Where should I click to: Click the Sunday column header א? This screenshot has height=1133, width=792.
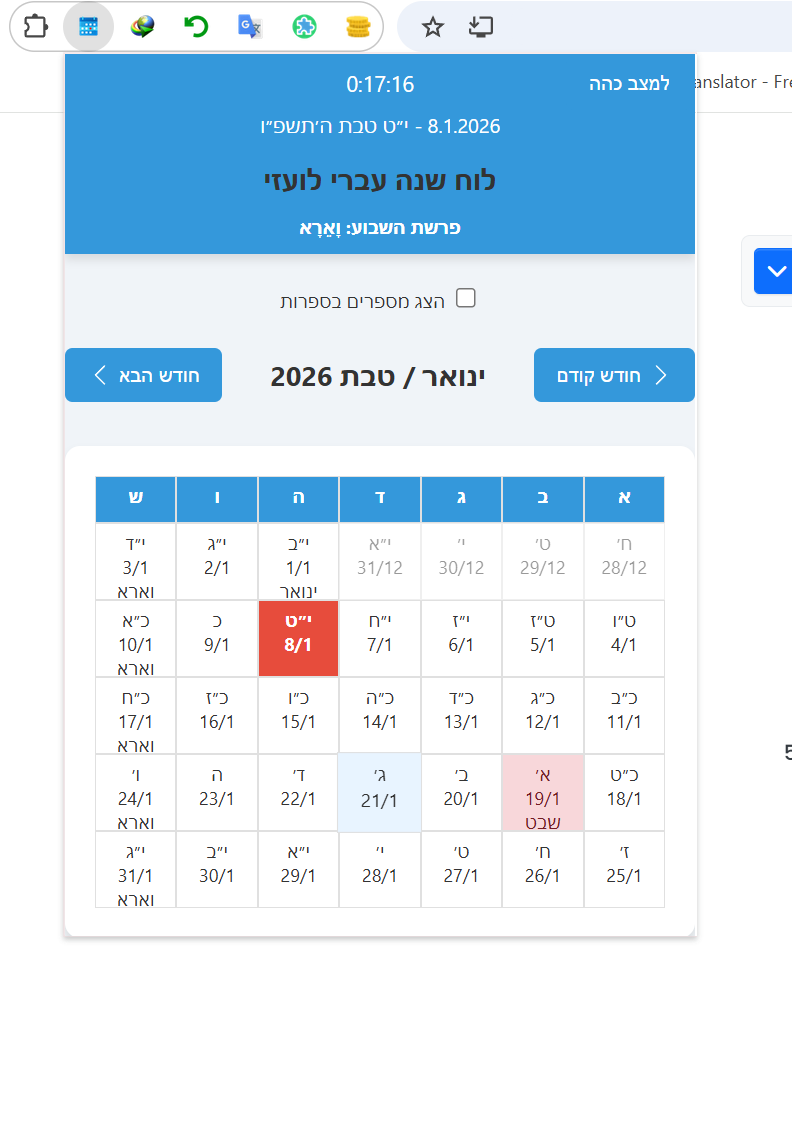click(624, 498)
